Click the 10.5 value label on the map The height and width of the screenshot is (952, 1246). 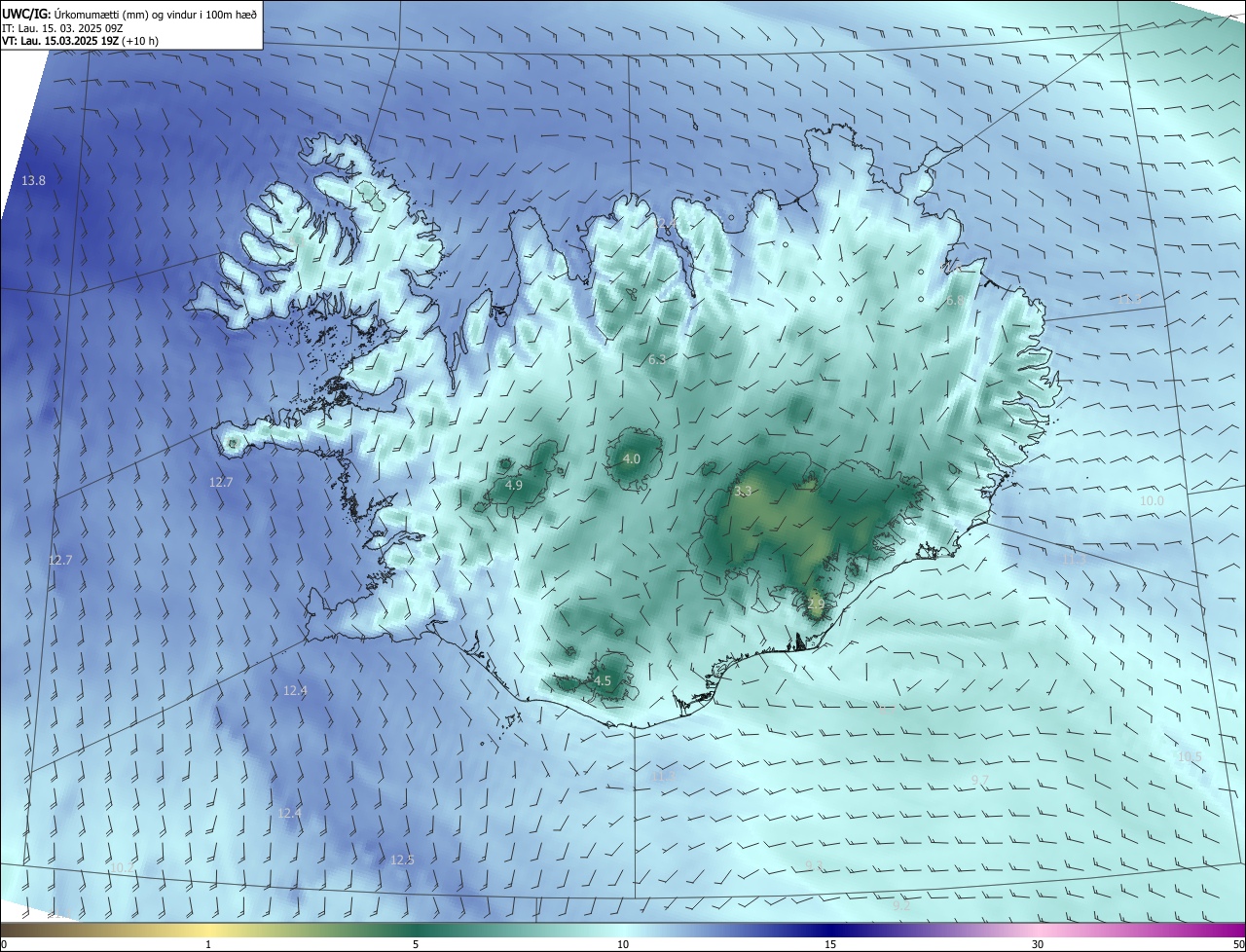[x=1190, y=757]
